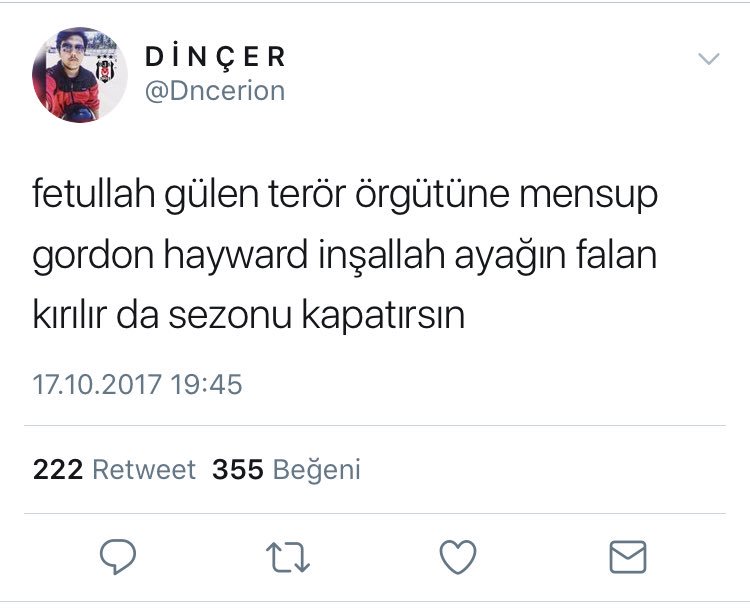The image size is (750, 611).
Task: Tap the reply speech bubble icon
Action: coord(118,556)
